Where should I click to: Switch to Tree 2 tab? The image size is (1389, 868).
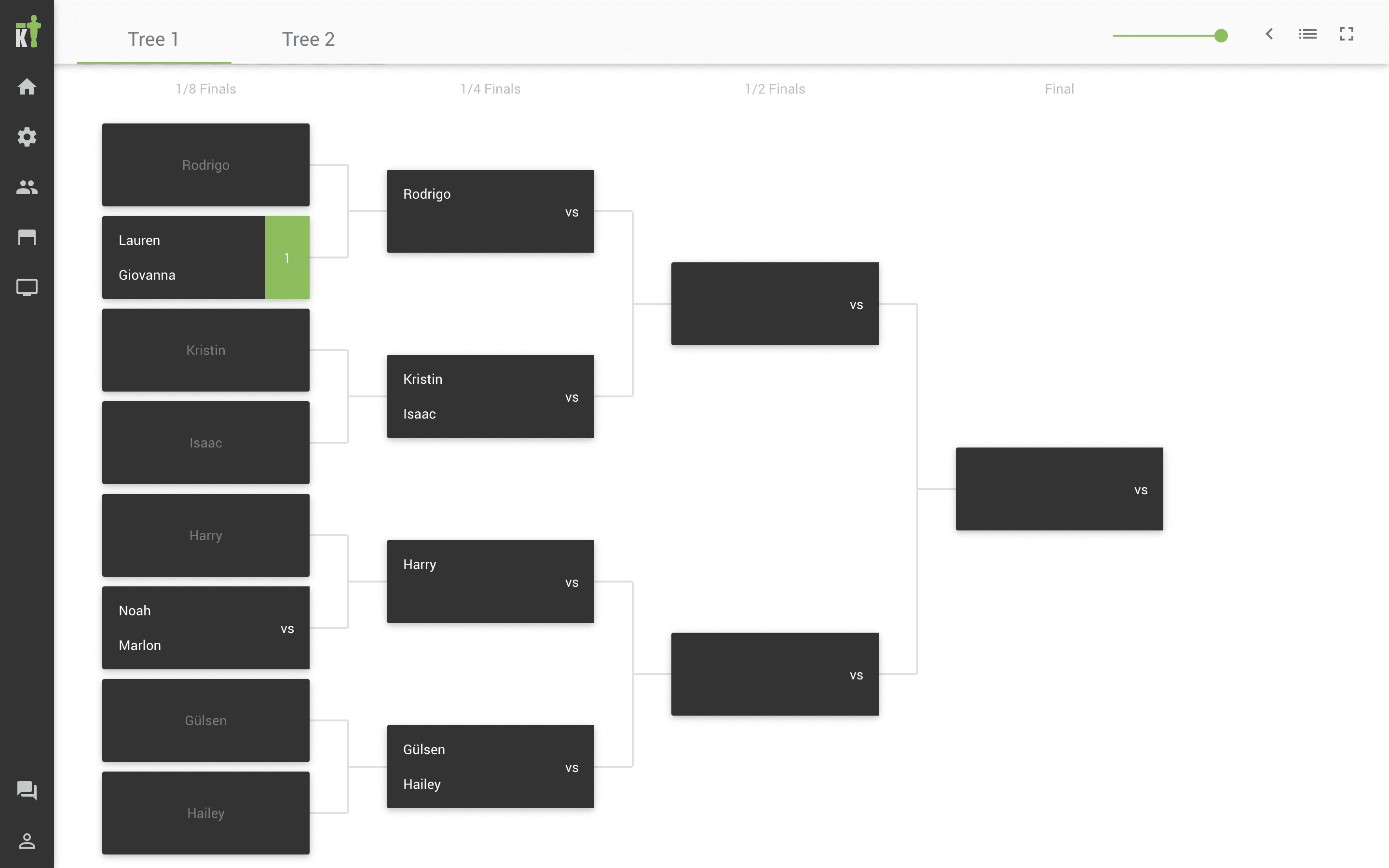[307, 39]
